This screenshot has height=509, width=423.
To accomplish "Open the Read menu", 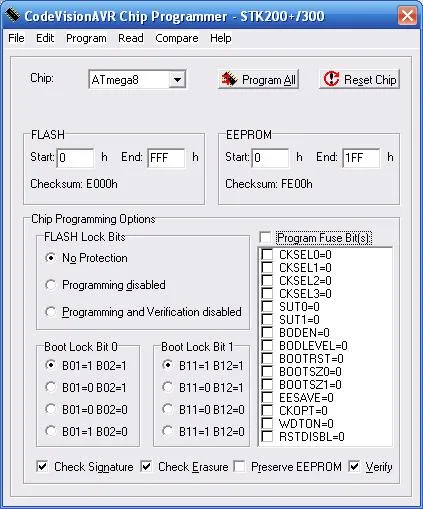I will click(131, 38).
